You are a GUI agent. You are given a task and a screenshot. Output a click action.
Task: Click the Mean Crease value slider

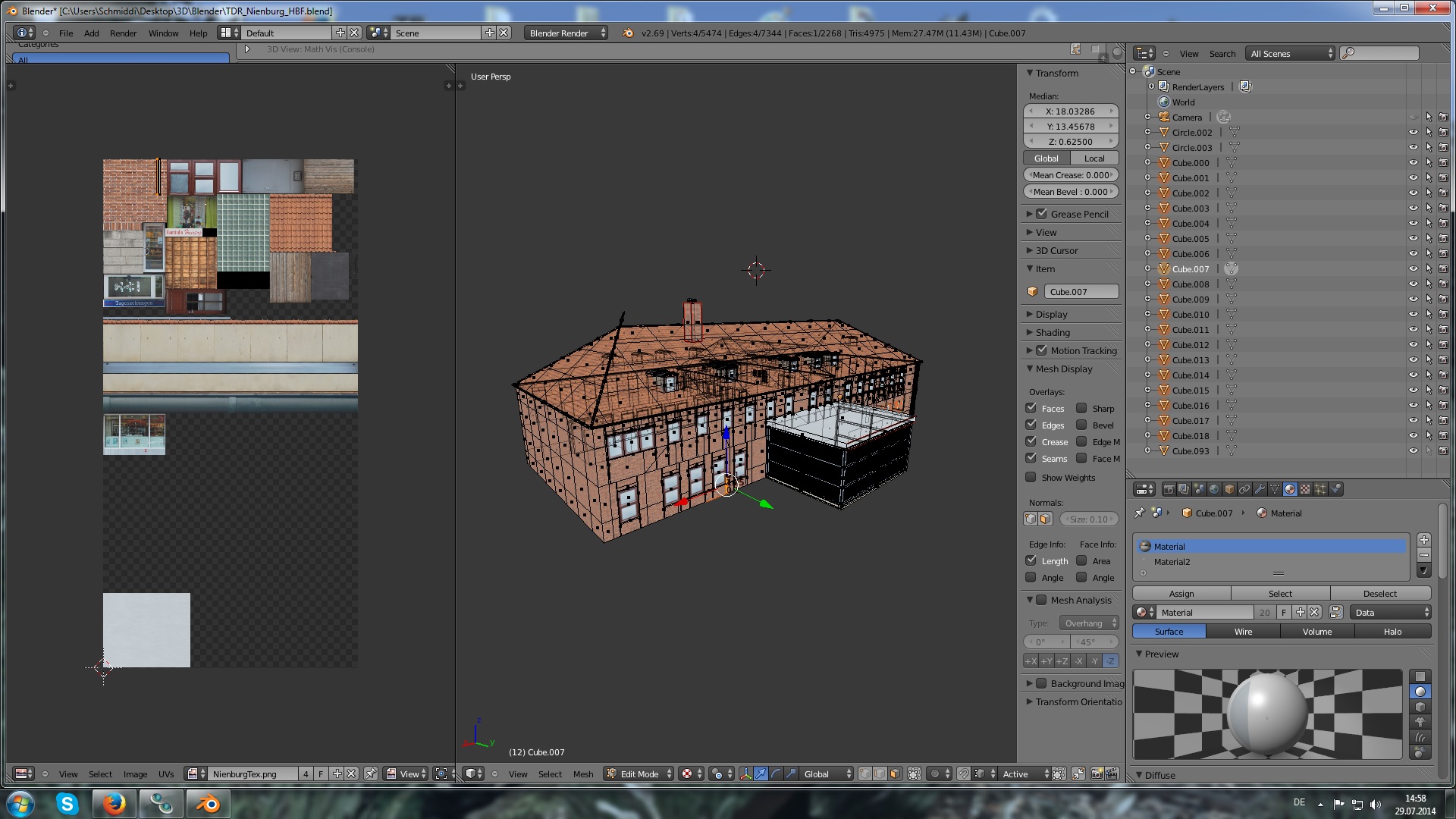click(1071, 175)
